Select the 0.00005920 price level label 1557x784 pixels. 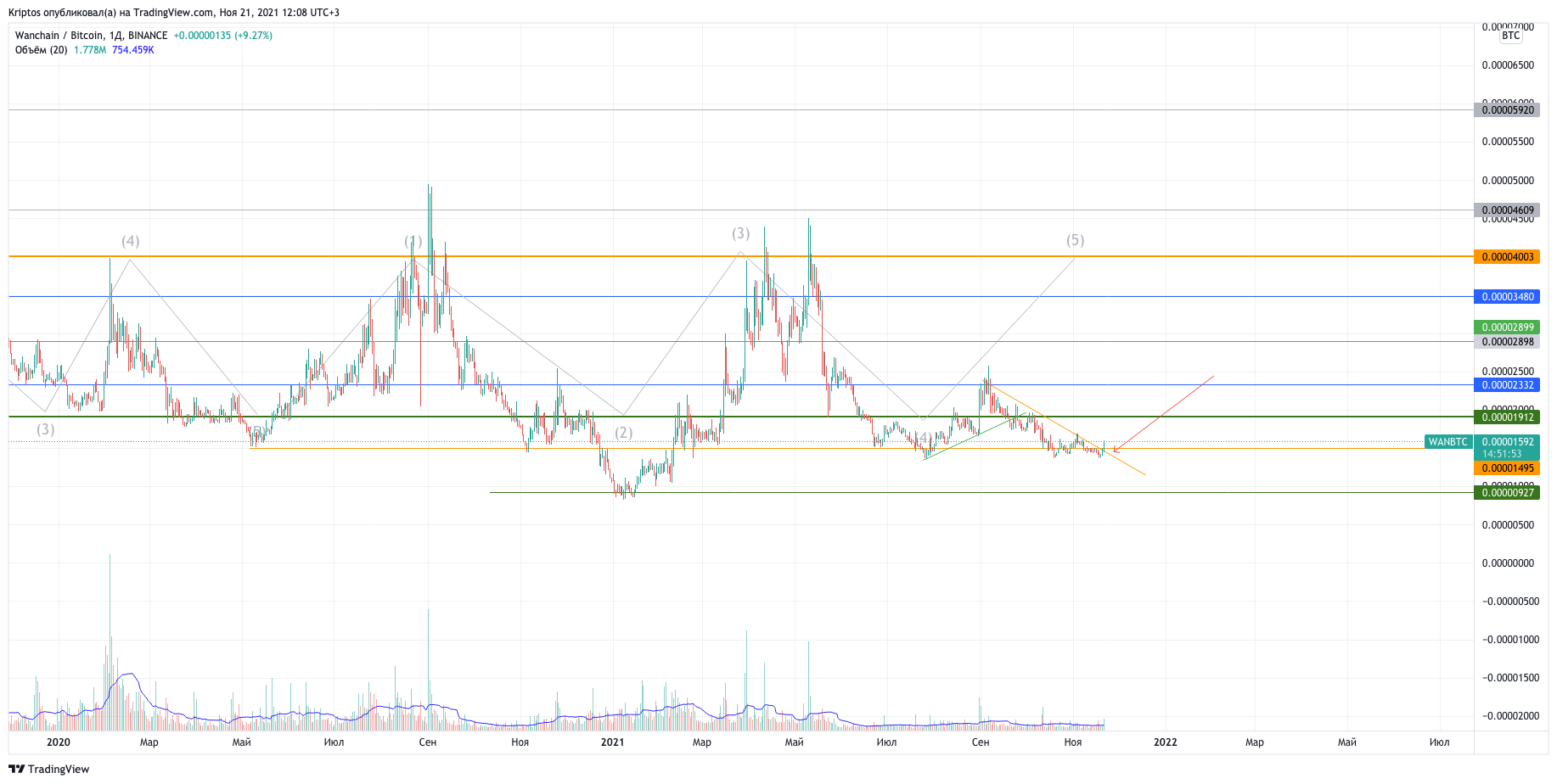click(1508, 110)
